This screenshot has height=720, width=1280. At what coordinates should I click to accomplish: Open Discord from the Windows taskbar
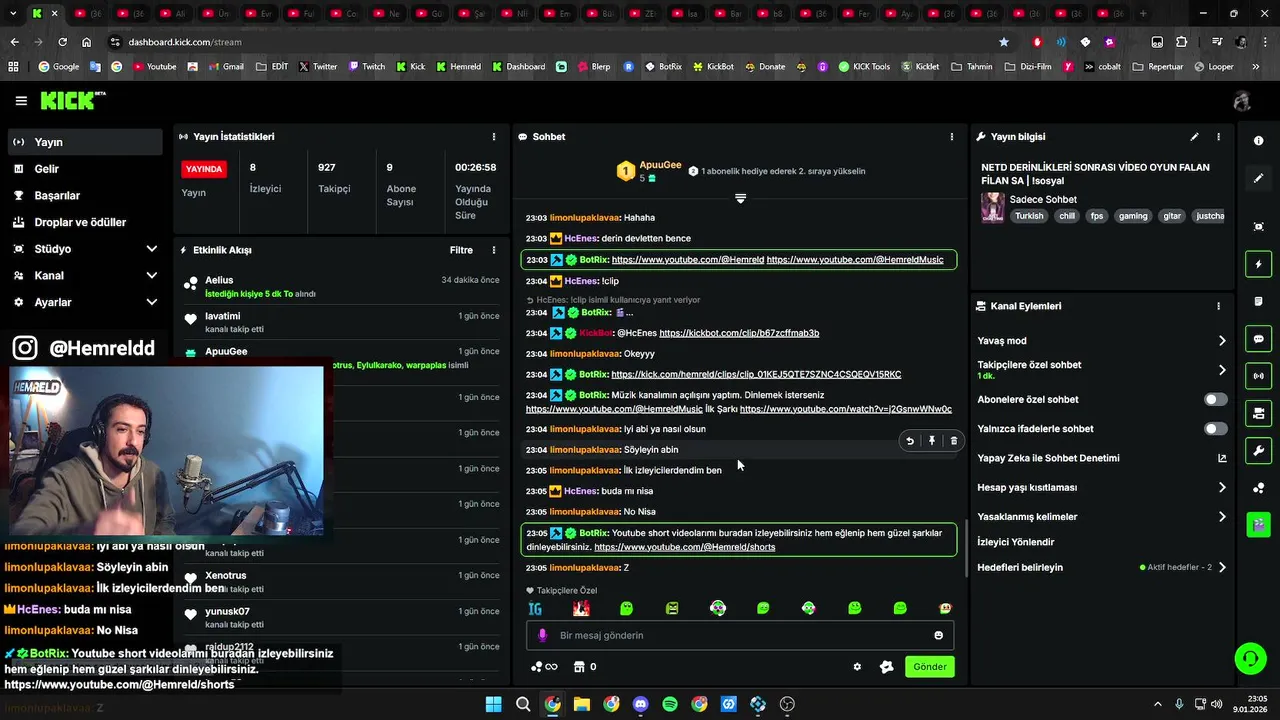point(641,704)
